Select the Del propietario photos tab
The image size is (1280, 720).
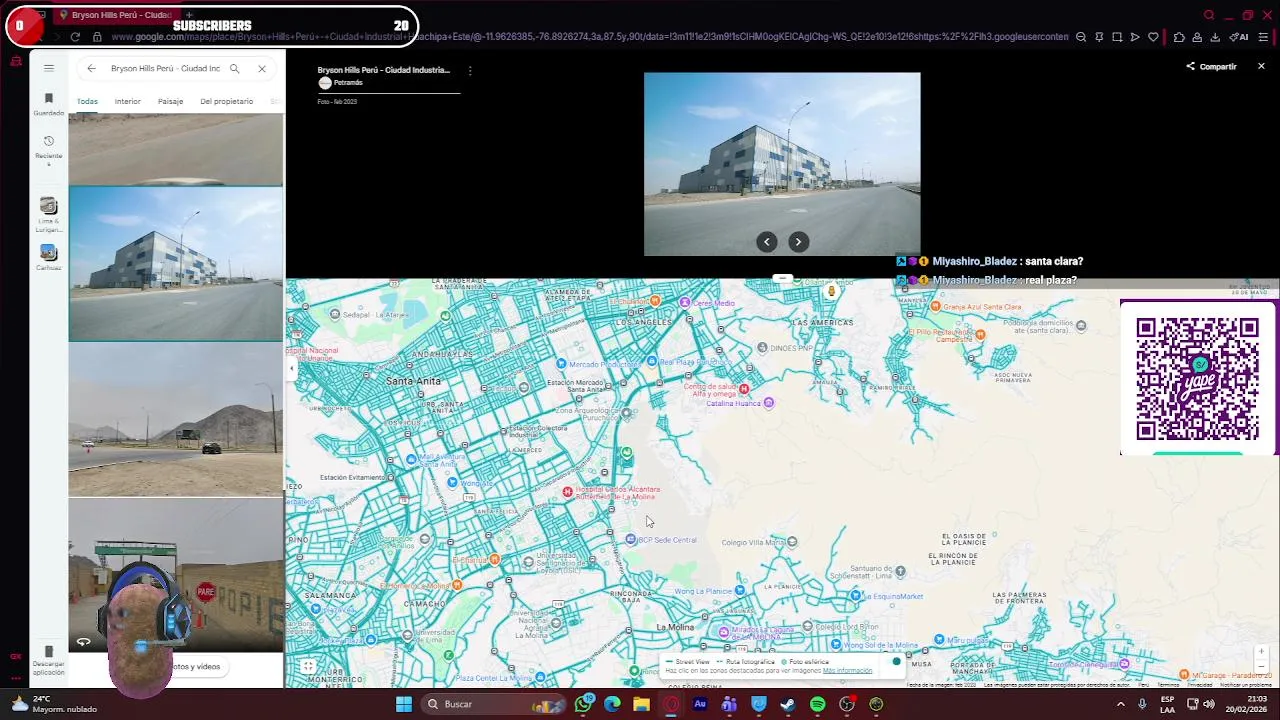pyautogui.click(x=226, y=101)
